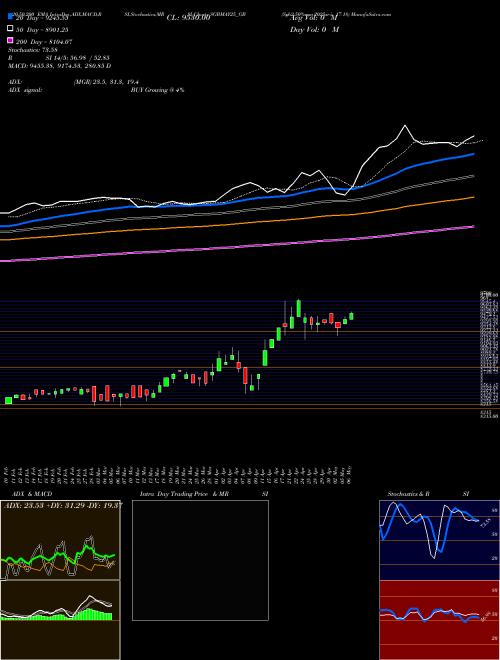
Task: Open the red RSI chart panel
Action: click(439, 620)
